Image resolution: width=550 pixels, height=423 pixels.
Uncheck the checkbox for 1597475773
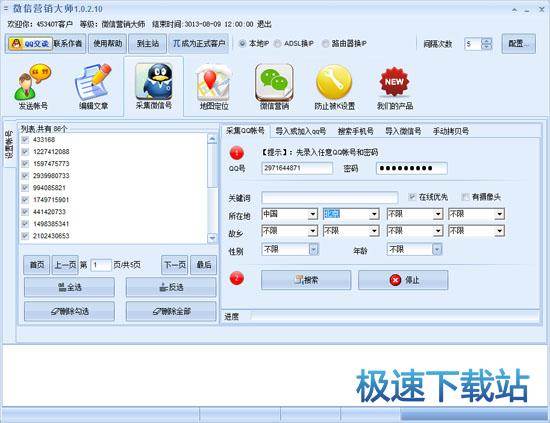(25, 164)
